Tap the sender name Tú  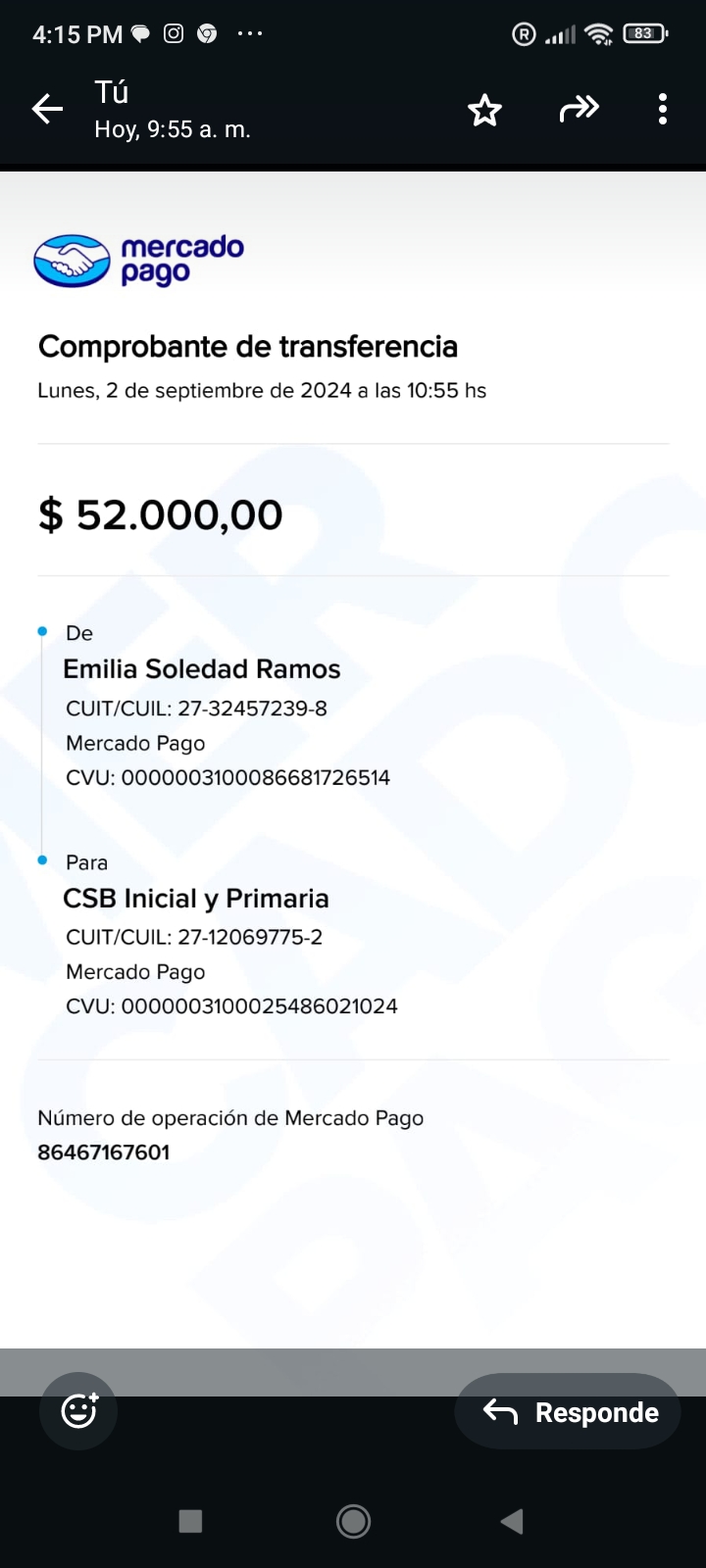click(x=112, y=92)
